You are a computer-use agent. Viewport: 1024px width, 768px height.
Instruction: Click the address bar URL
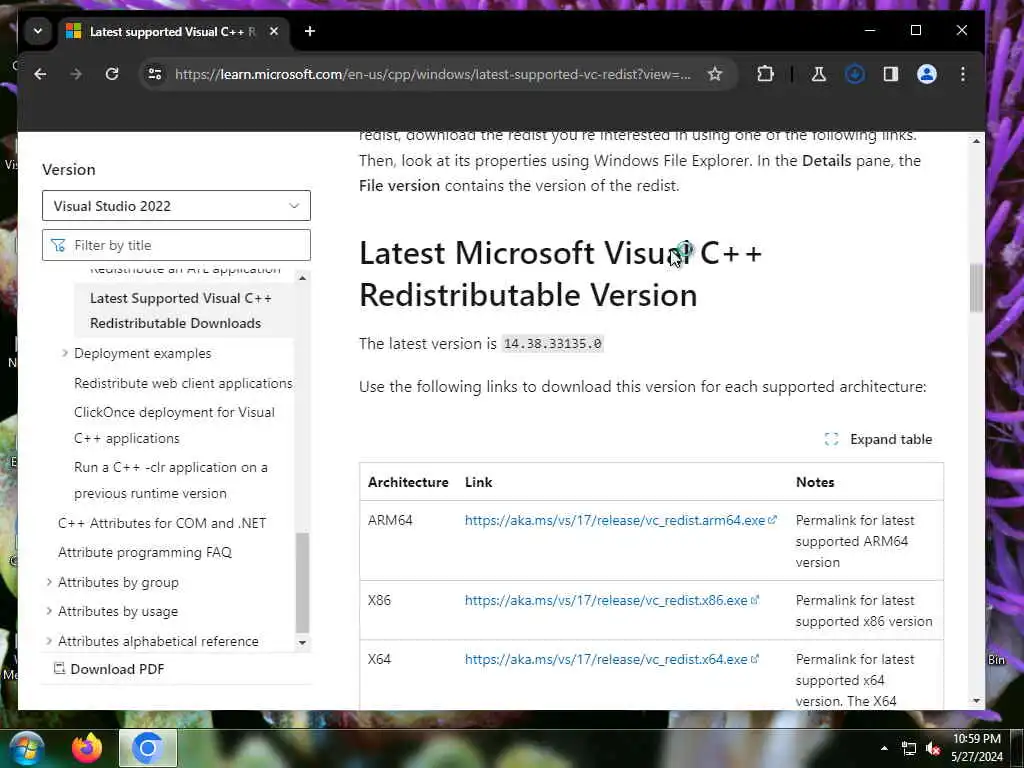(x=432, y=74)
